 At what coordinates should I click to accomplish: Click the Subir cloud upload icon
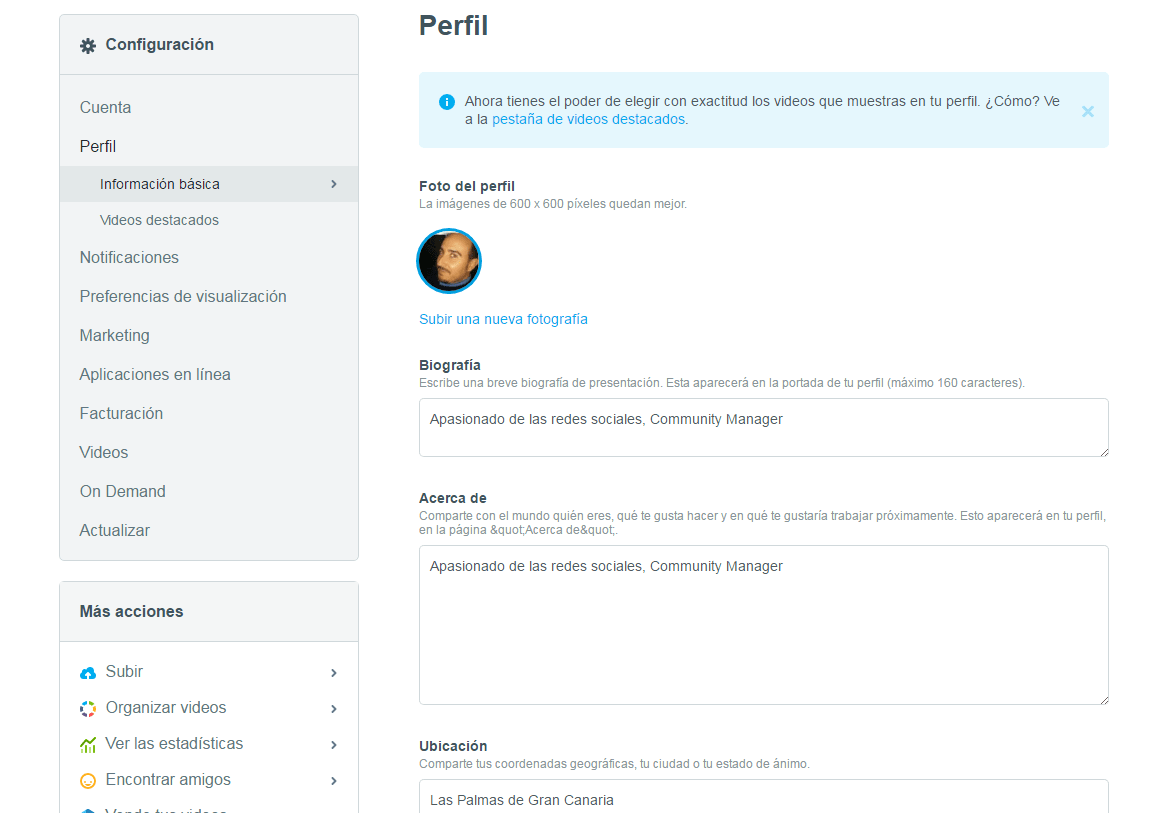(88, 672)
